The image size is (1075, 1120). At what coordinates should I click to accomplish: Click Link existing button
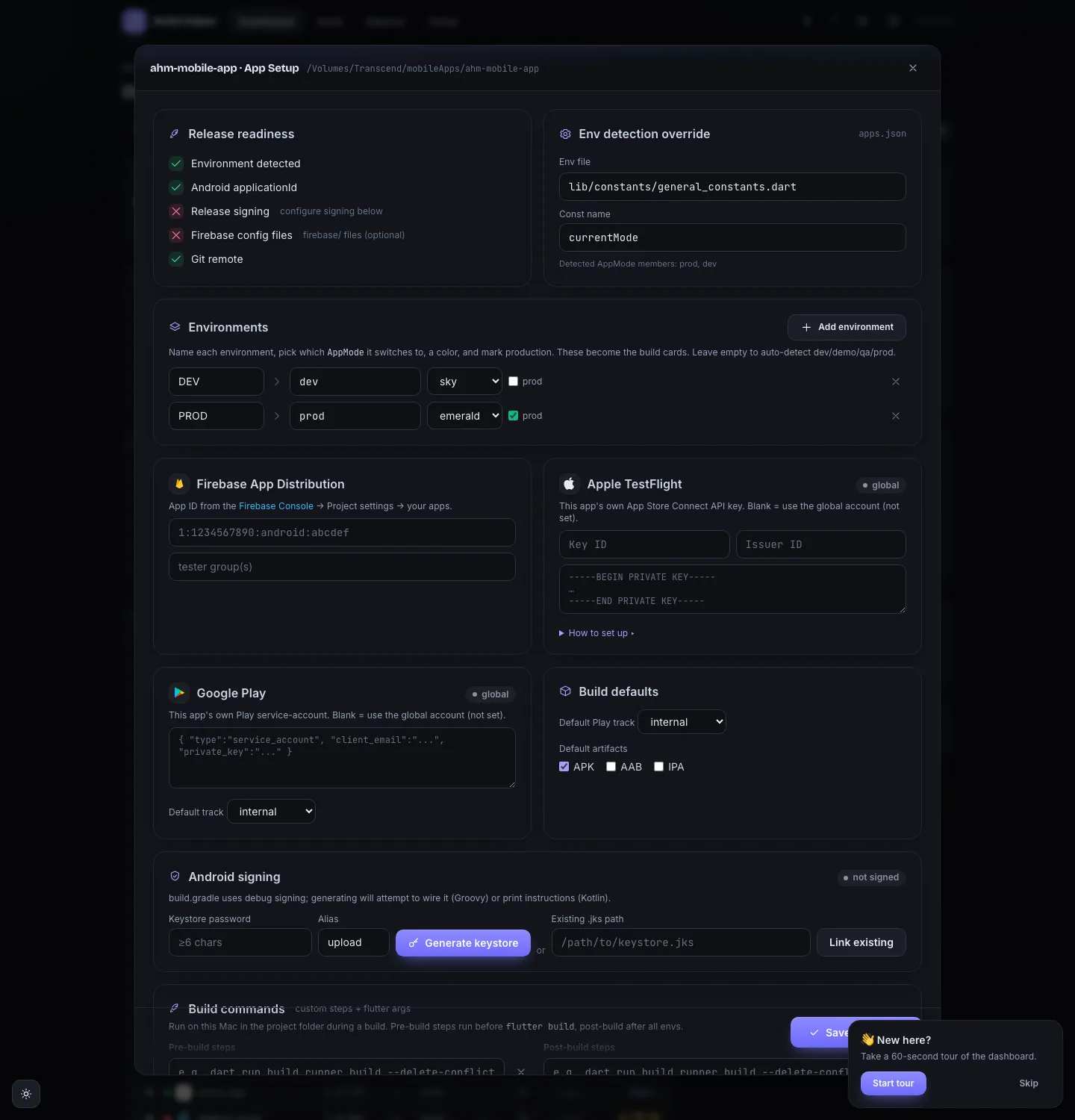click(x=861, y=942)
